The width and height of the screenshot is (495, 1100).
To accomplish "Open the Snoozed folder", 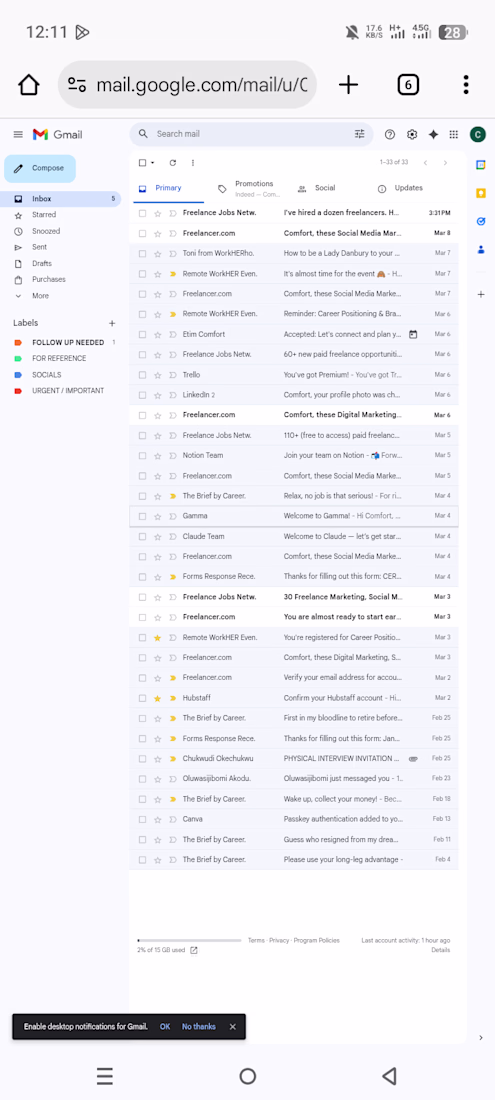I will click(46, 231).
